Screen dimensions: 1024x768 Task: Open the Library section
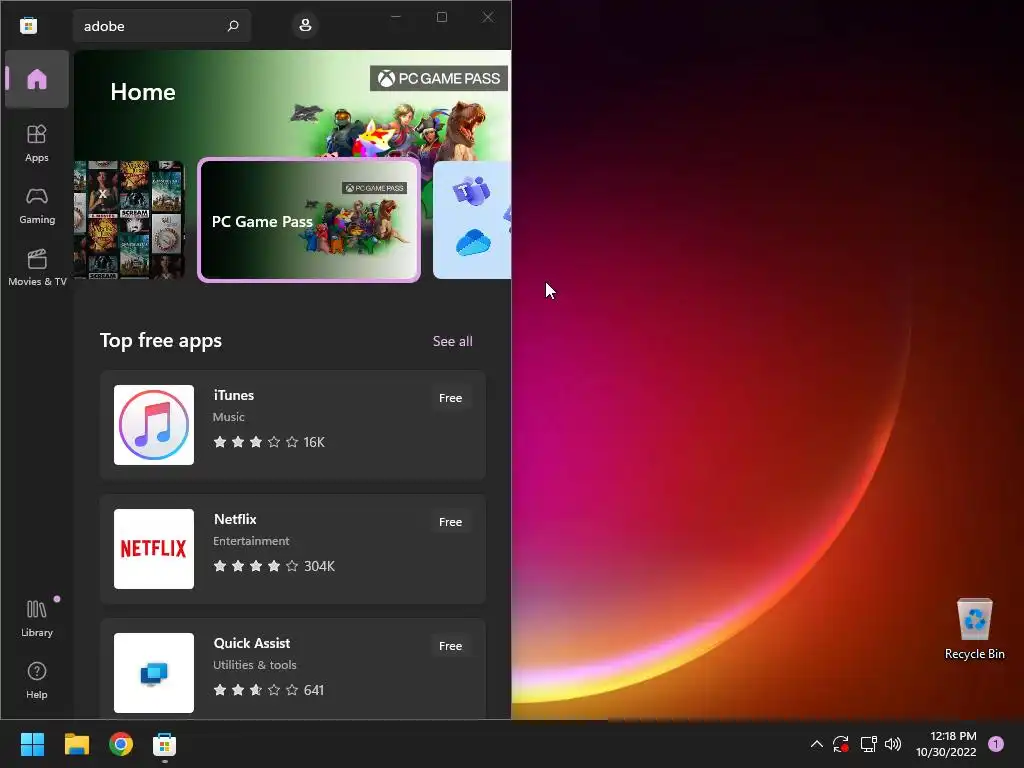tap(37, 618)
